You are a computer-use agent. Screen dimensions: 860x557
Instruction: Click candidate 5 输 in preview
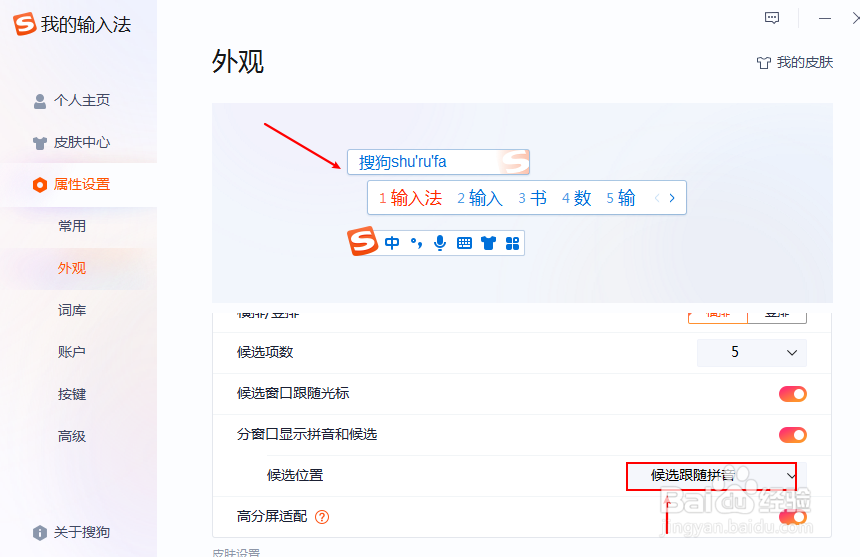pyautogui.click(x=621, y=198)
